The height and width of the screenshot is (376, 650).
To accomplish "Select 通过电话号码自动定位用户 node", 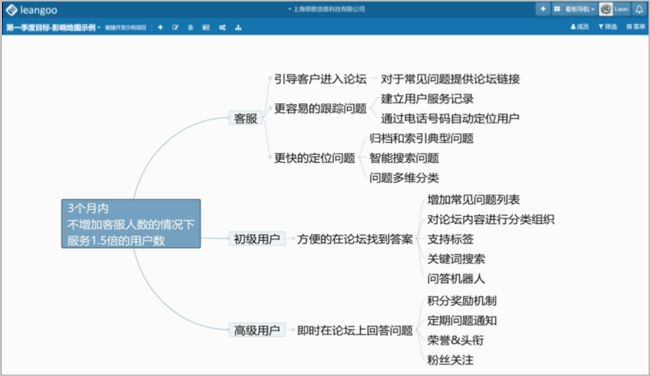I will coord(450,119).
